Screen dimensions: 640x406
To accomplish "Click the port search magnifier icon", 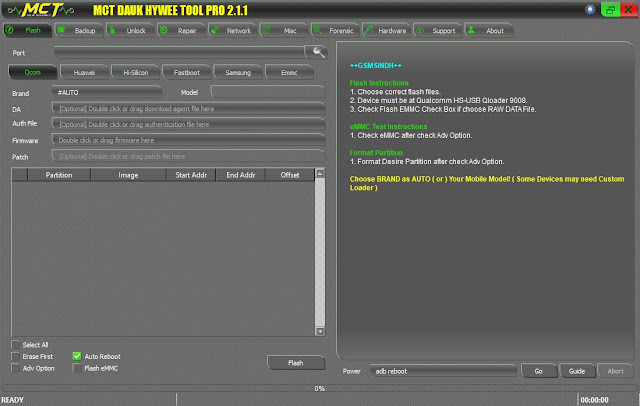I will (318, 52).
